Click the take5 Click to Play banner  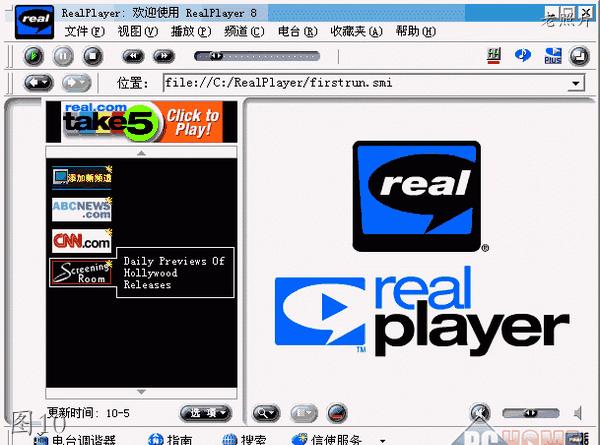tap(142, 122)
